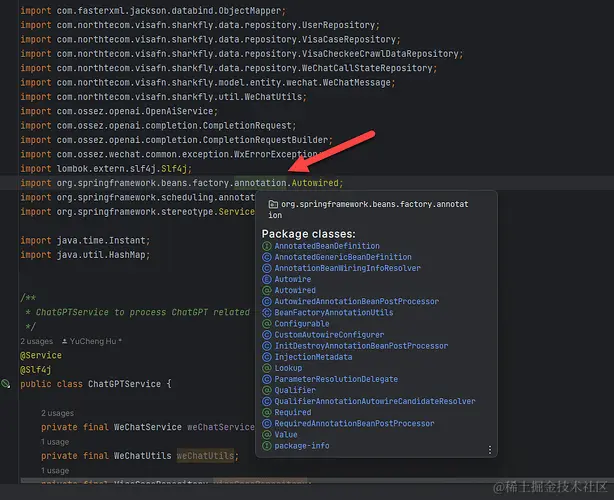Screen dimensions: 614x500
Task: Click the org.springframework.beans.factory.annotation popup title
Action: pyautogui.click(x=368, y=209)
